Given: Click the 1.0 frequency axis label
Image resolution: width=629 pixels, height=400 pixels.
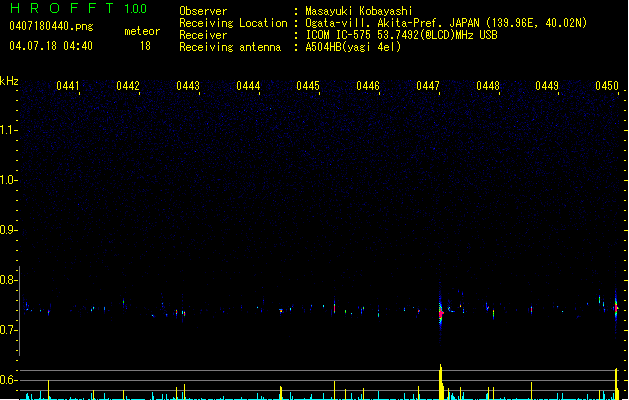Looking at the screenshot, I should click(8, 180).
